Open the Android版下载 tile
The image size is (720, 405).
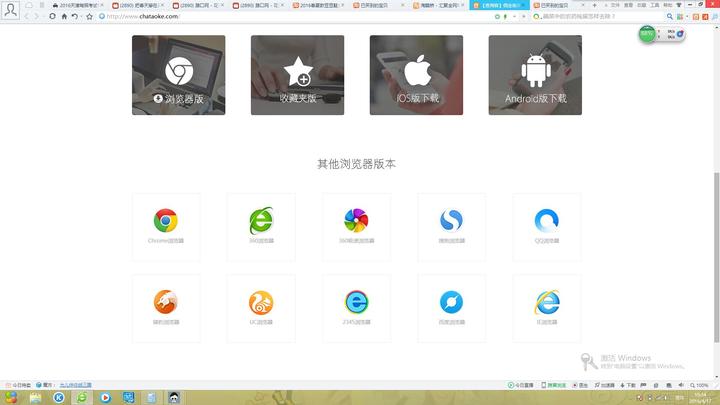click(535, 75)
